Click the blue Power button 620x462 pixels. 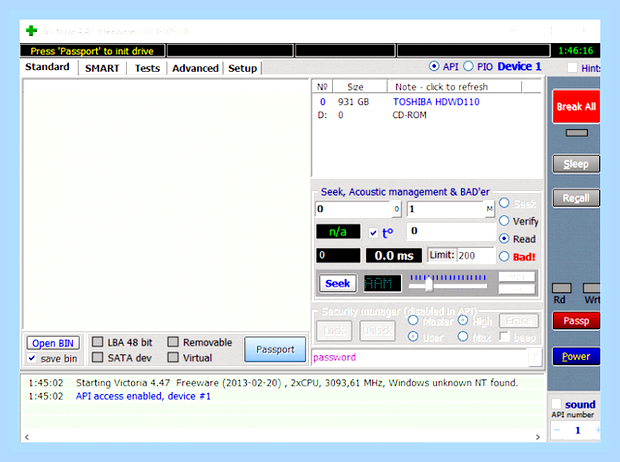coord(576,356)
